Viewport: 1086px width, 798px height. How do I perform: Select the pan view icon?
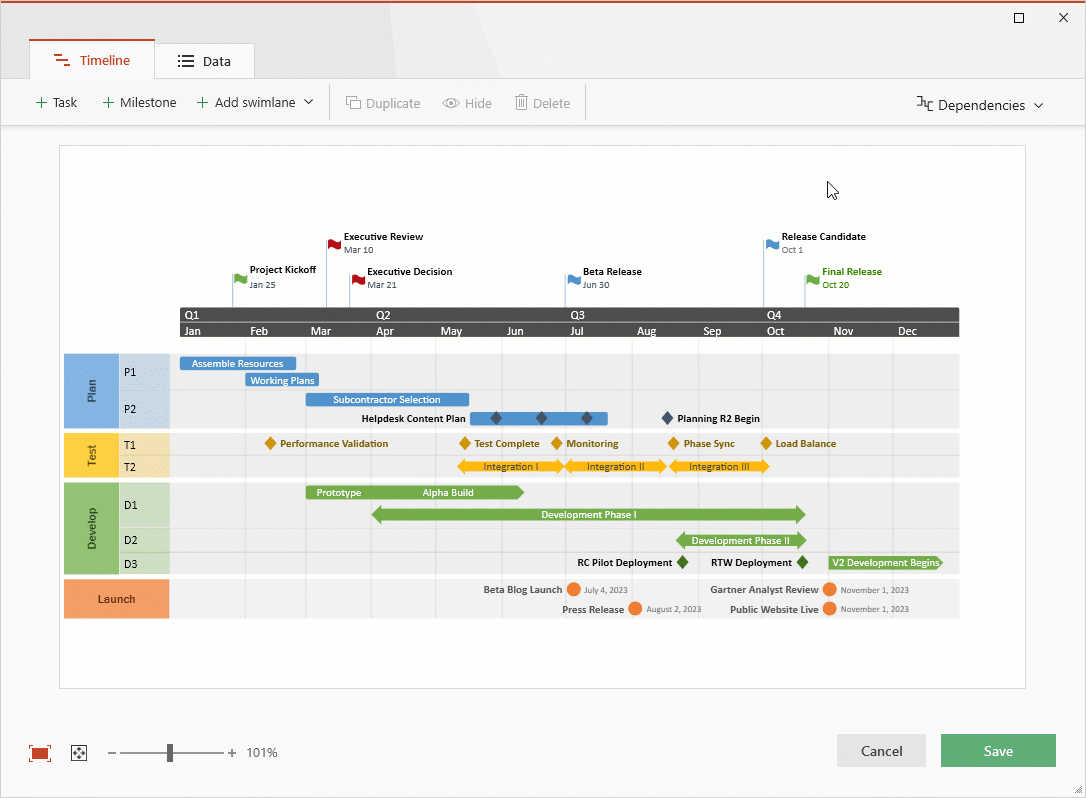78,752
